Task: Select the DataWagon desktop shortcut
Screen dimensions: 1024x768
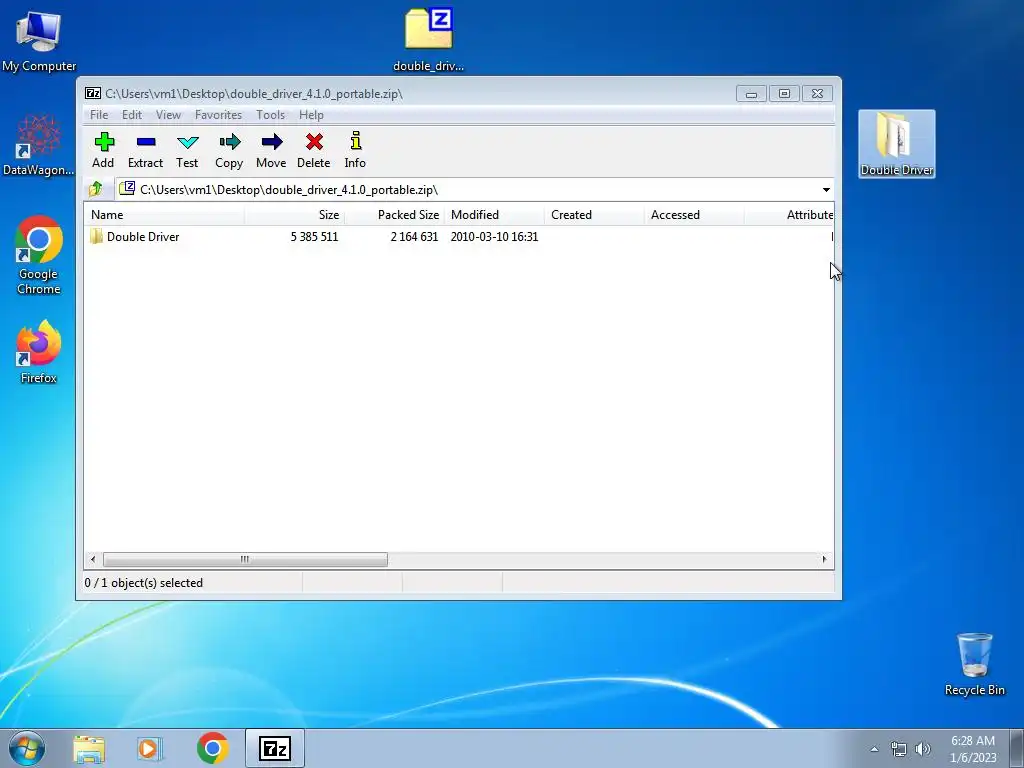Action: pos(39,145)
